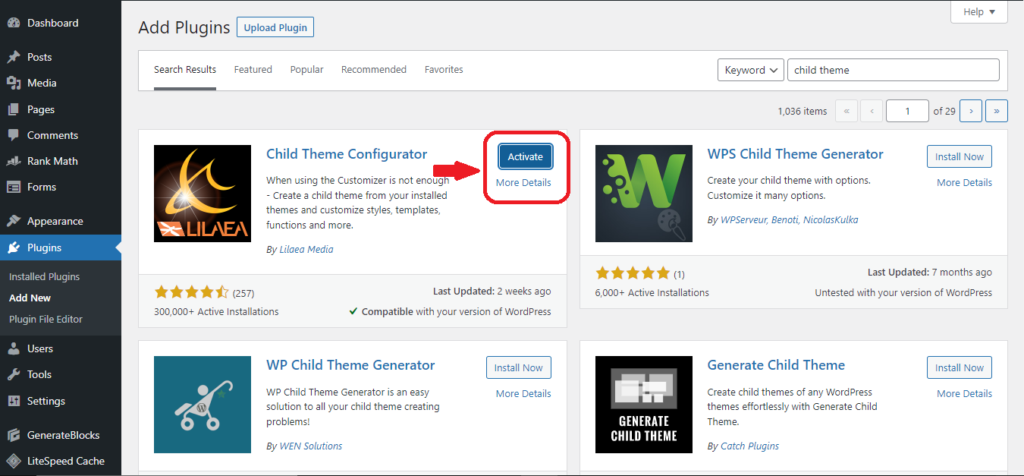
Task: Click the Users person icon
Action: point(12,349)
